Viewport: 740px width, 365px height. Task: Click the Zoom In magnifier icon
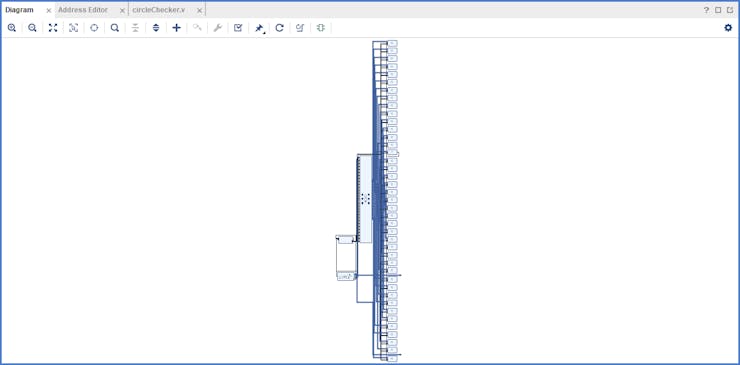point(12,28)
